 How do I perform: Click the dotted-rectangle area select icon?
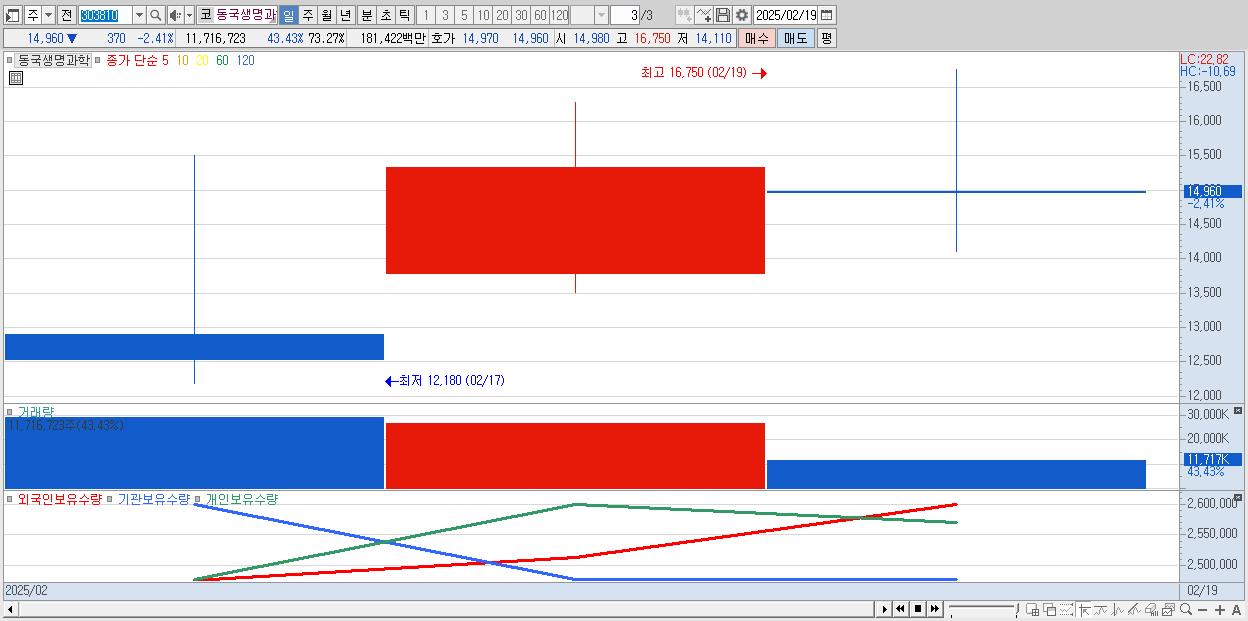point(1067,609)
